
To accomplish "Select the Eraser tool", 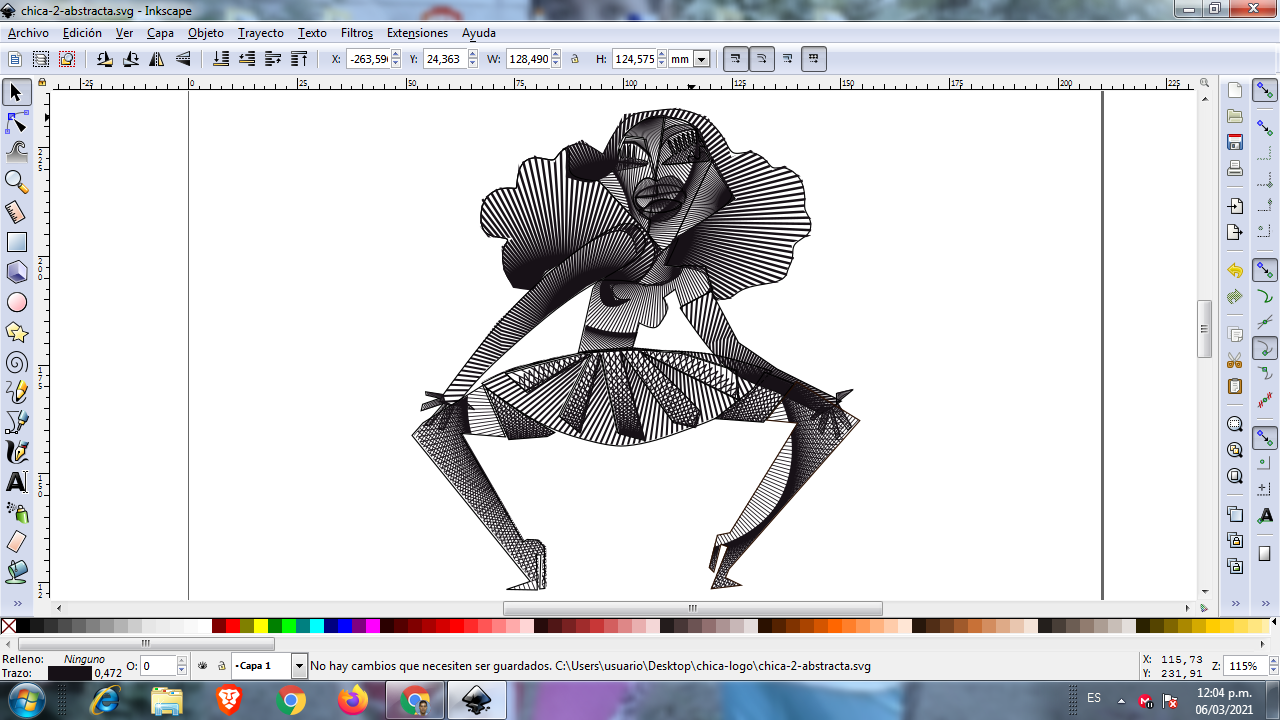I will point(16,542).
